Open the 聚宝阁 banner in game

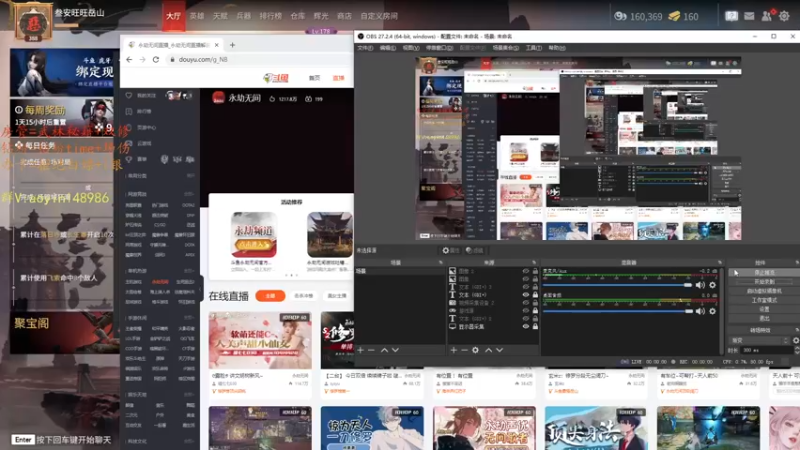[x=65, y=333]
